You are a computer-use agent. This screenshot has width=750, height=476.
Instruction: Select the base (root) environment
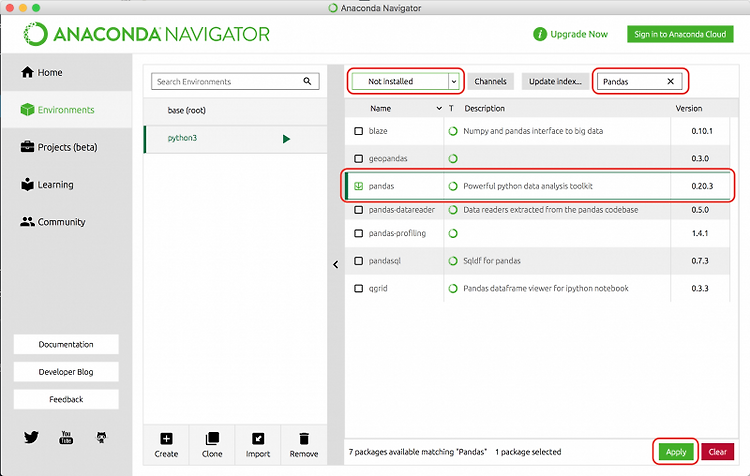click(235, 111)
